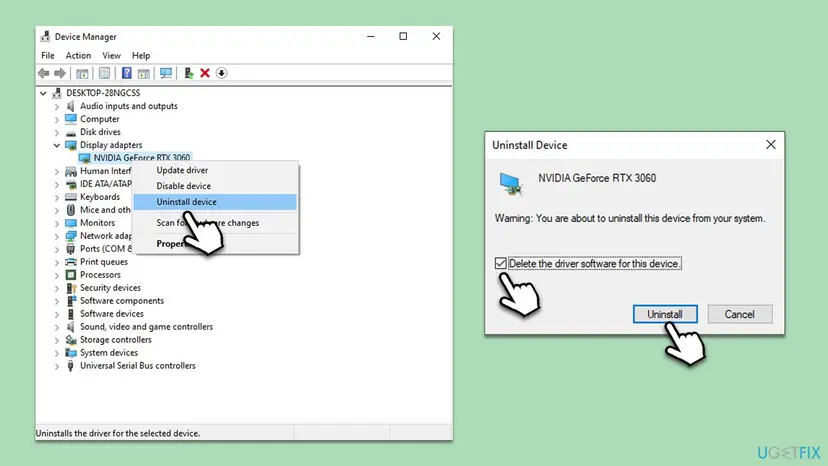Select the Software devices row

click(x=111, y=314)
